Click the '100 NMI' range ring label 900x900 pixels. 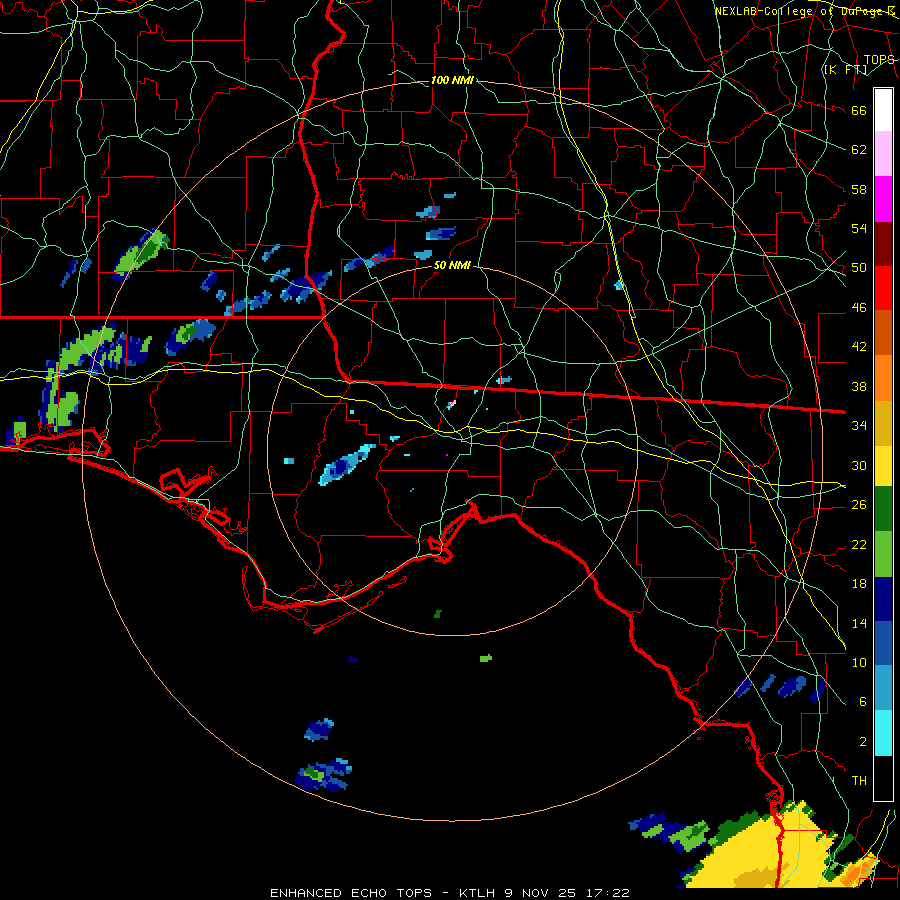(452, 80)
